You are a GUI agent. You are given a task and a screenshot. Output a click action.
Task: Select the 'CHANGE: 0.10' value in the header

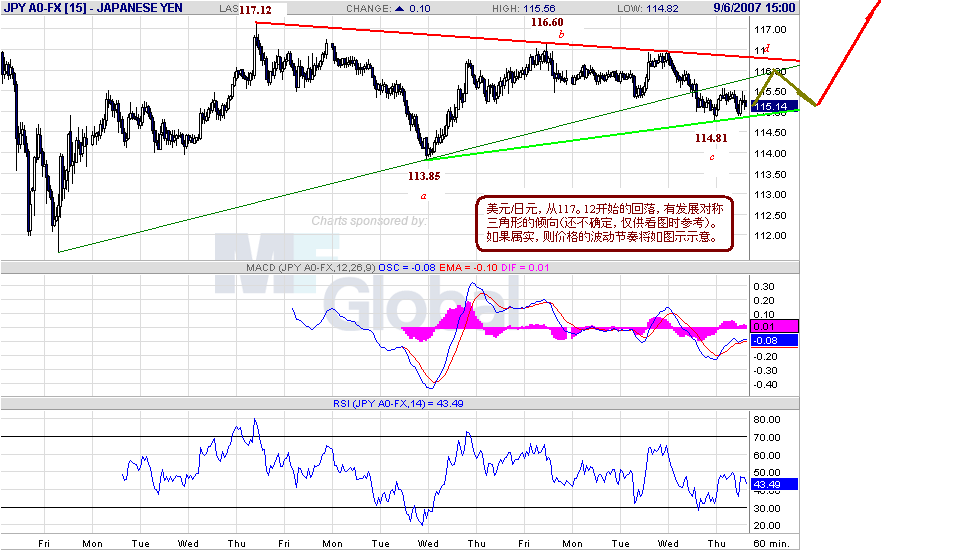tap(388, 9)
